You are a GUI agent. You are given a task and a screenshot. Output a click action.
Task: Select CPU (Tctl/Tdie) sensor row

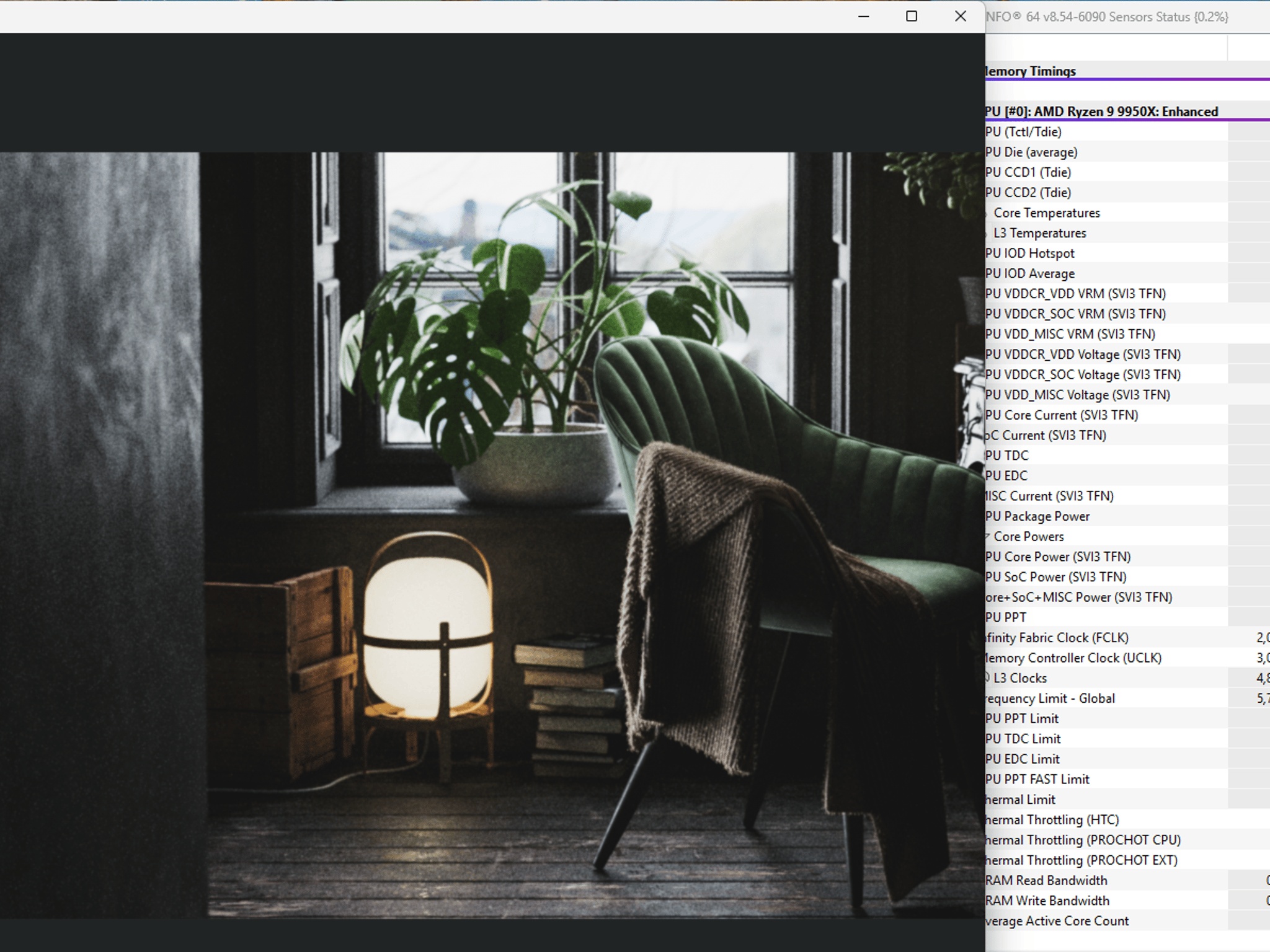coord(1127,132)
